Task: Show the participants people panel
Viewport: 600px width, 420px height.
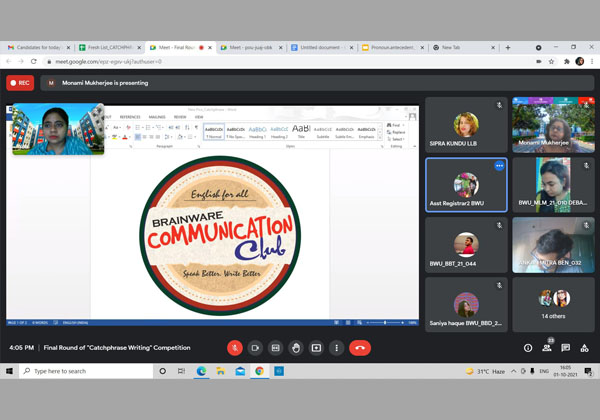Action: [x=547, y=347]
